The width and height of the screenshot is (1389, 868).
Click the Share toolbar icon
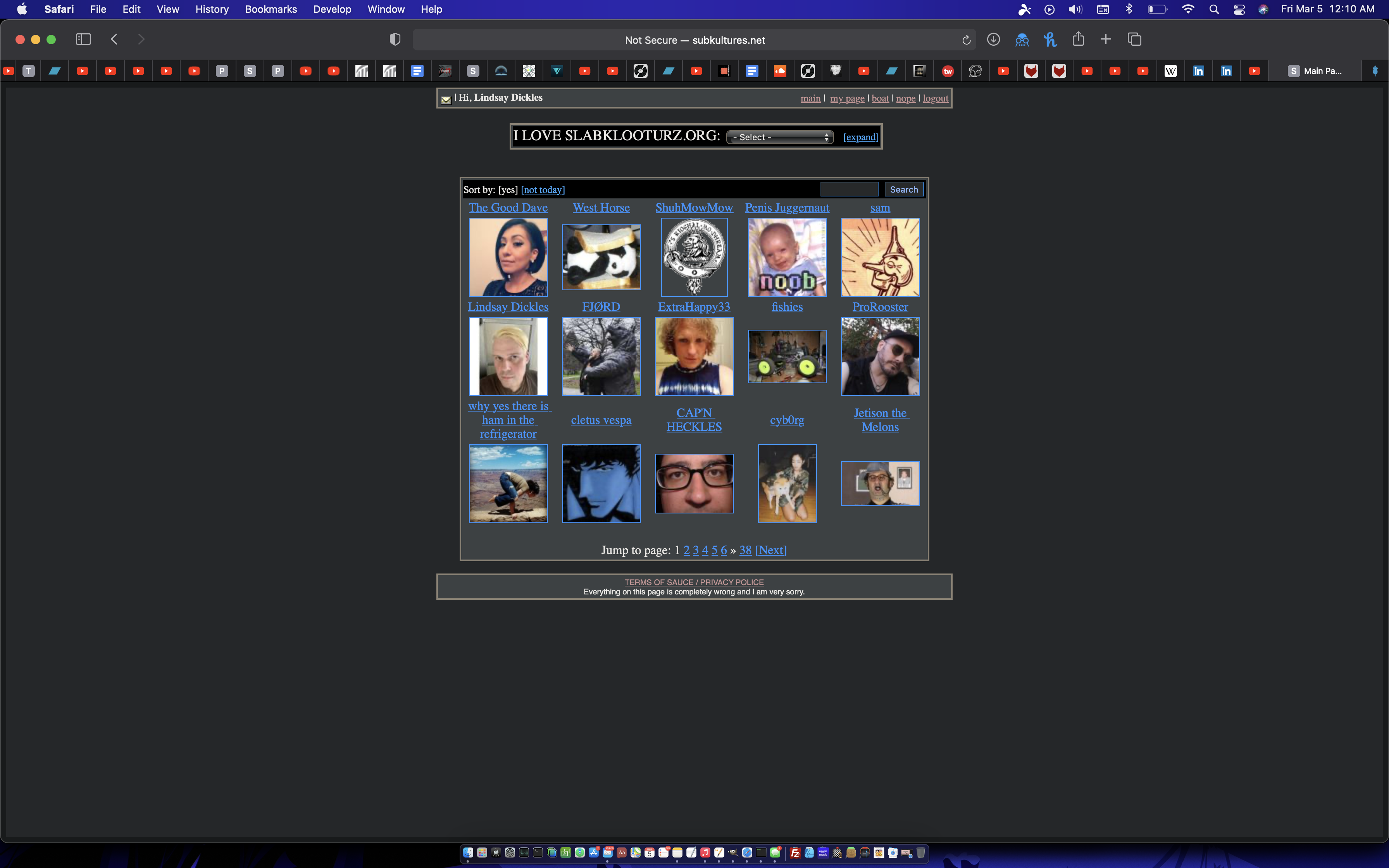pos(1078,39)
